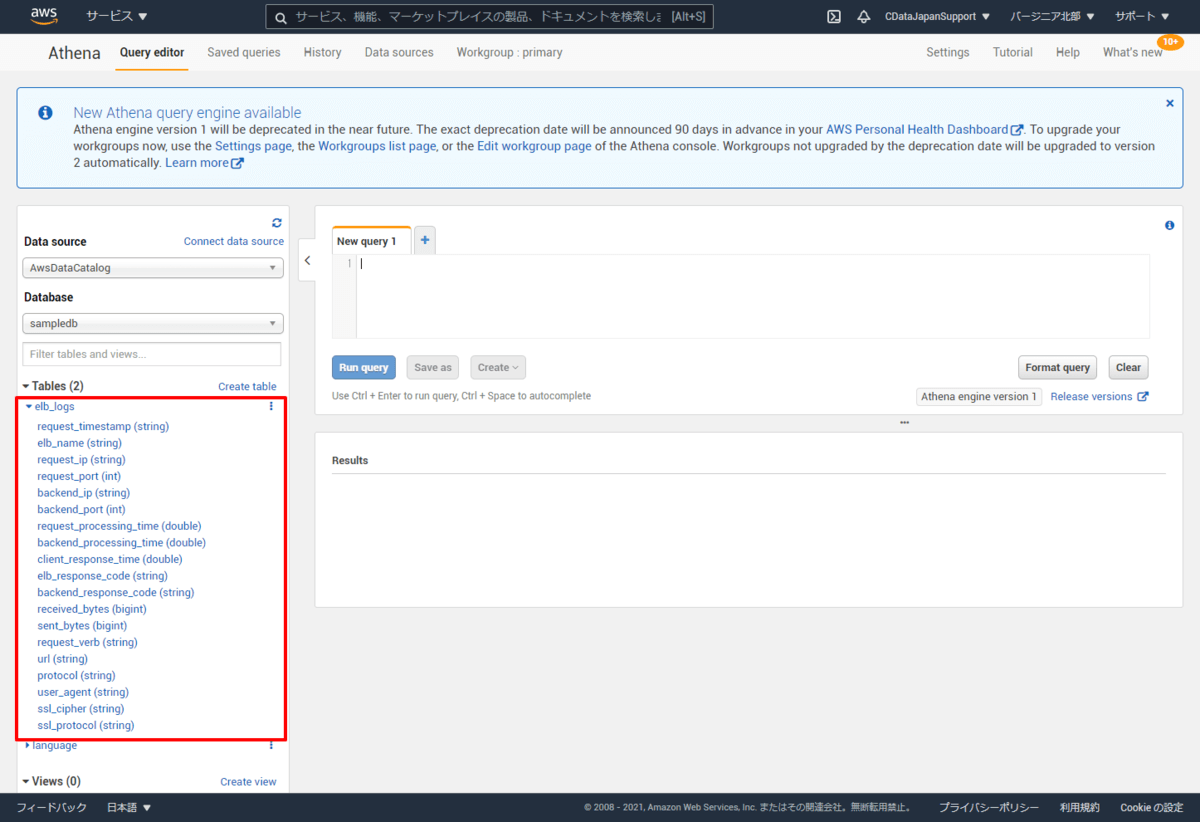
Task: Open the notifications bell
Action: [864, 16]
